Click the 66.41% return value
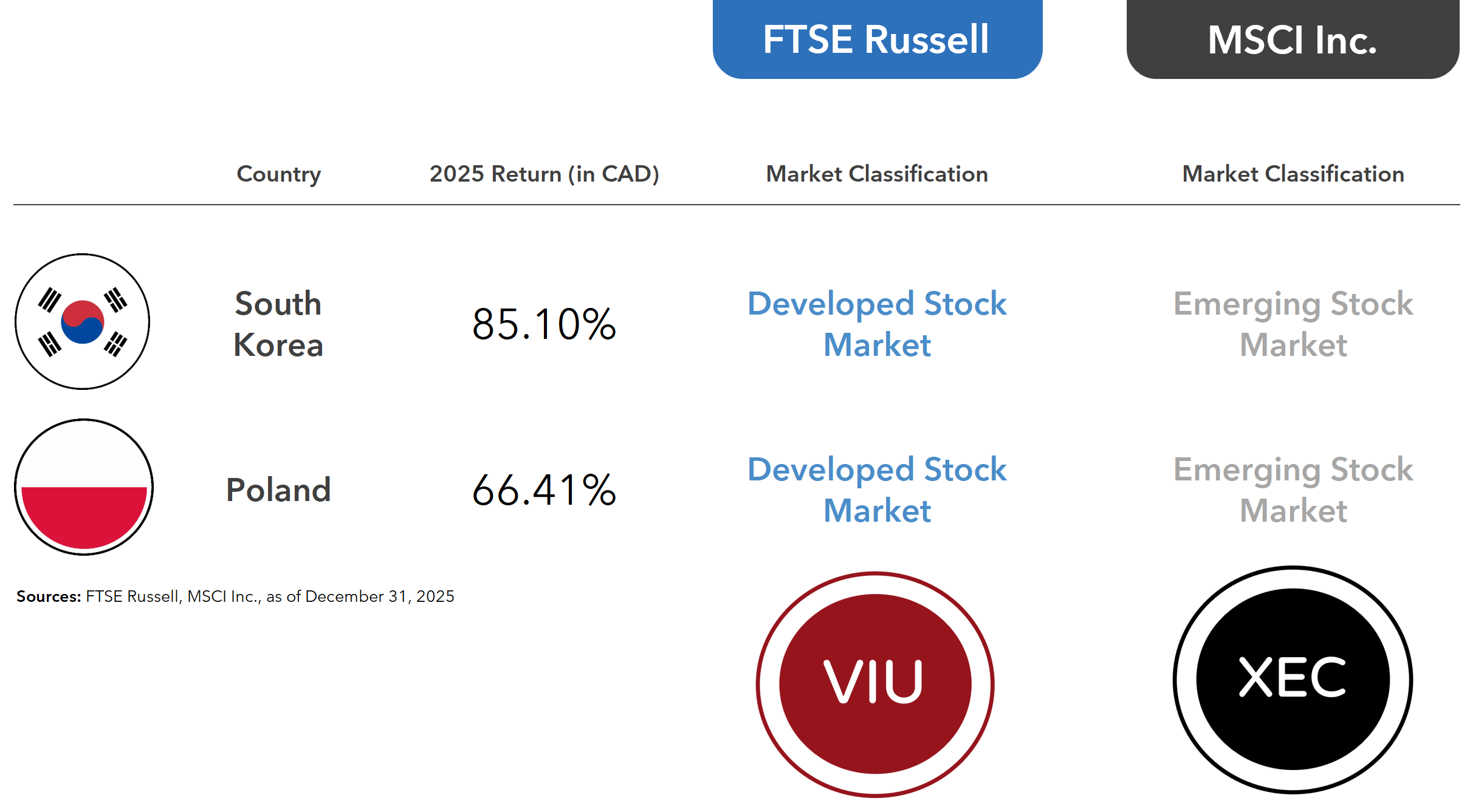Viewport: 1470px width, 812px height. pos(544,490)
